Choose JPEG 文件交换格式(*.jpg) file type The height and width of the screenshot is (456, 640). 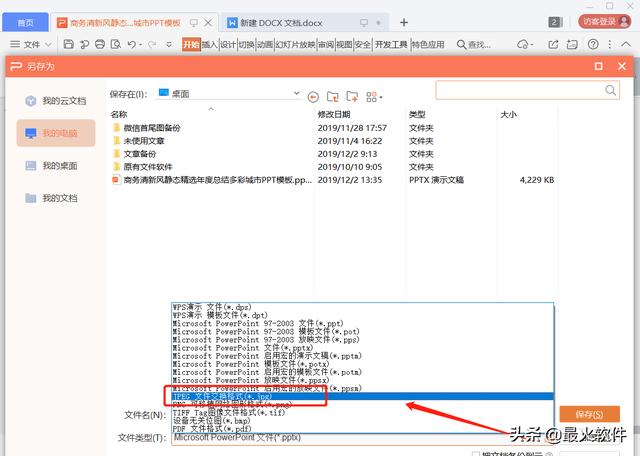tap(362, 396)
